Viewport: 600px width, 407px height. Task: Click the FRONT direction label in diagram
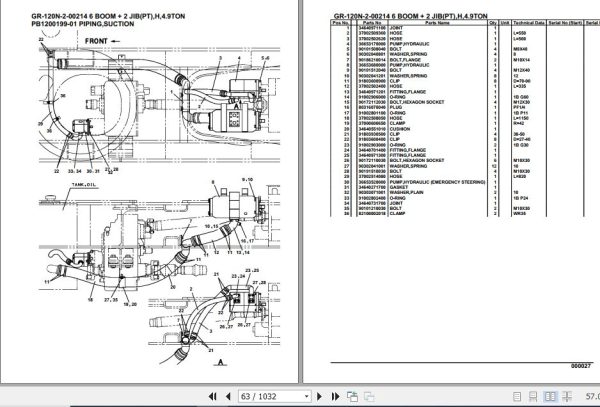click(x=96, y=41)
